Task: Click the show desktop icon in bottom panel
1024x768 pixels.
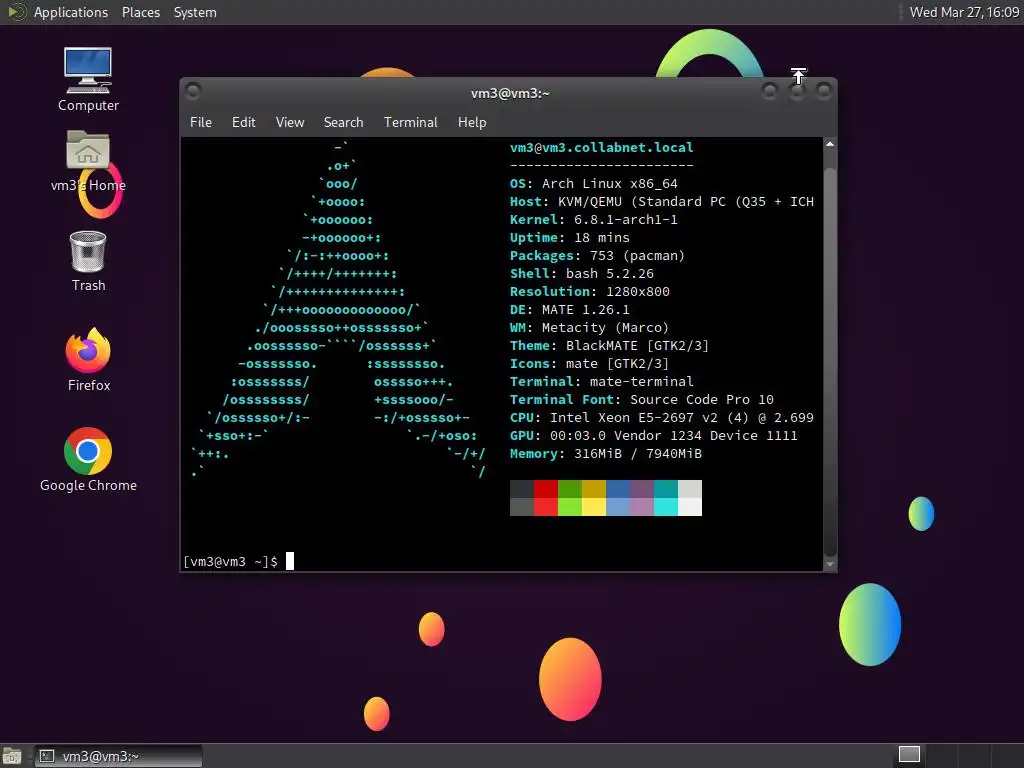Action: (x=12, y=756)
